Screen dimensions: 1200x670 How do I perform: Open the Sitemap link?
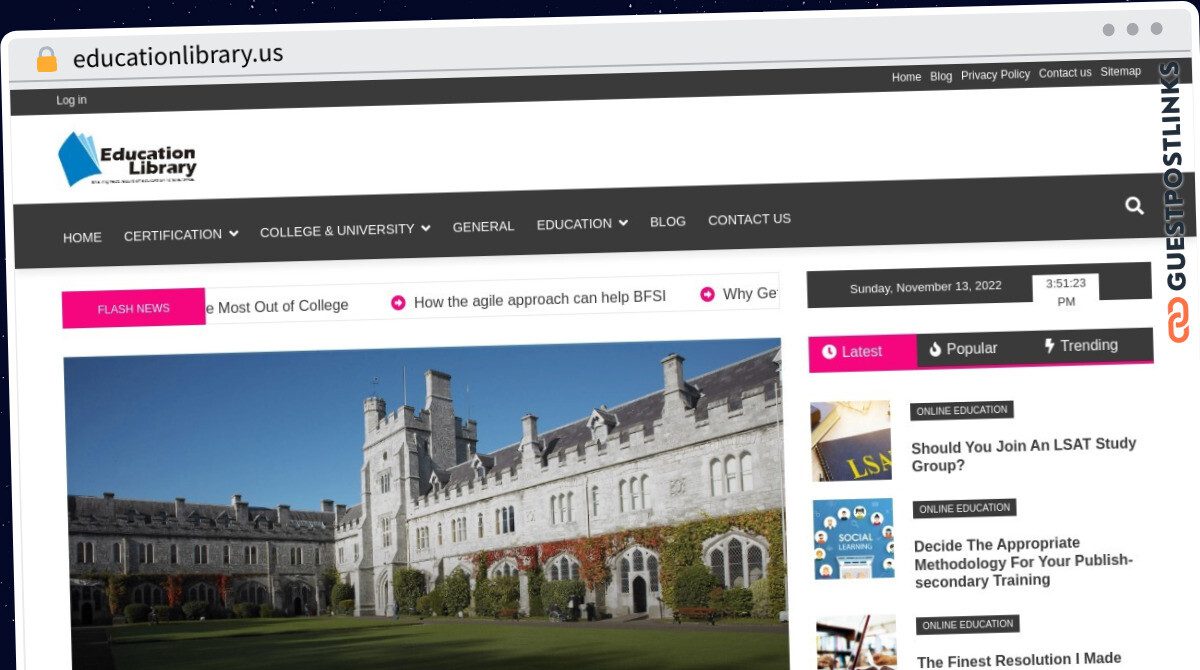[1121, 71]
